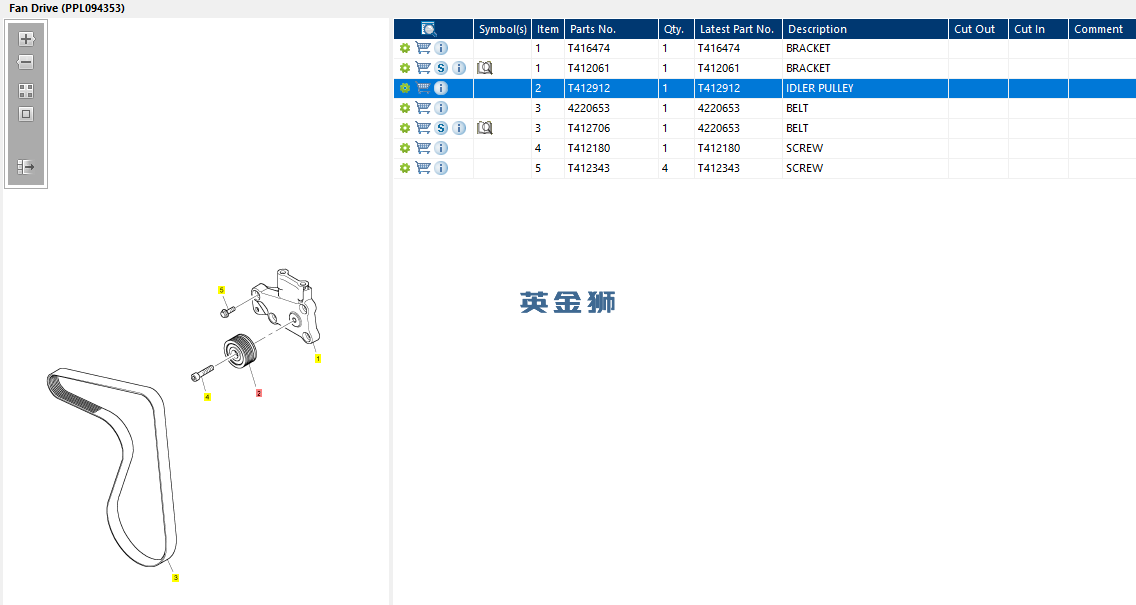Add T416474 BRACKET to cart
This screenshot has width=1136, height=605.
[423, 48]
